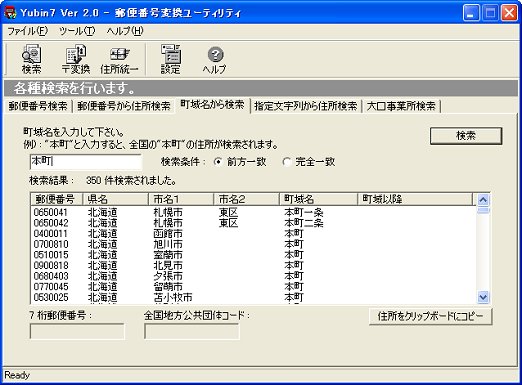Click 留萌市 in the 市名1 column

coord(168,287)
